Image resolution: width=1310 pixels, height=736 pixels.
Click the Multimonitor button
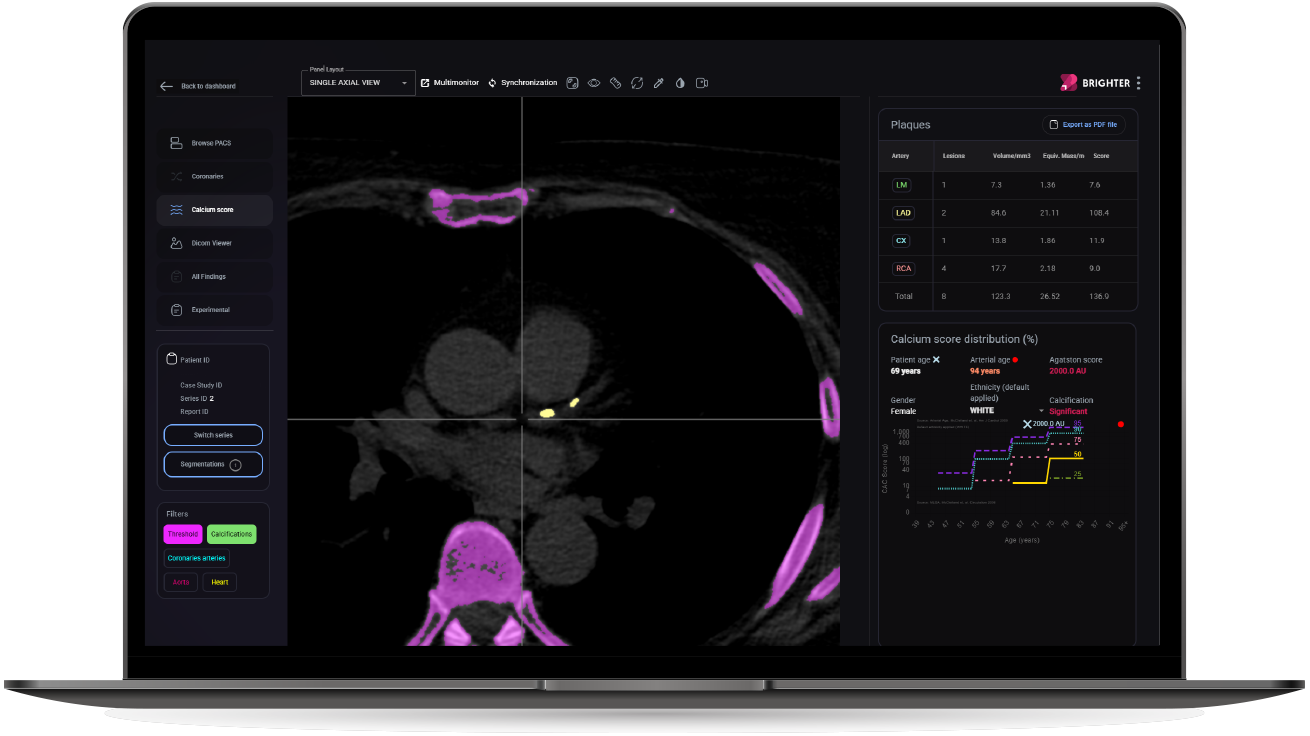450,83
